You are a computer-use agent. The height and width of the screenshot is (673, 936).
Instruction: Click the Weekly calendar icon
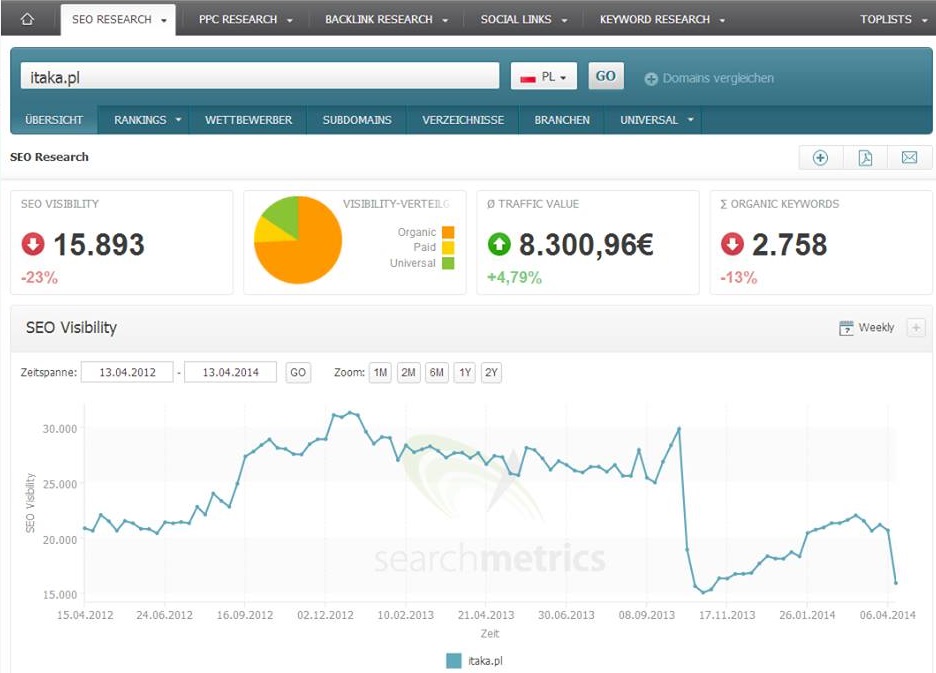[x=846, y=327]
